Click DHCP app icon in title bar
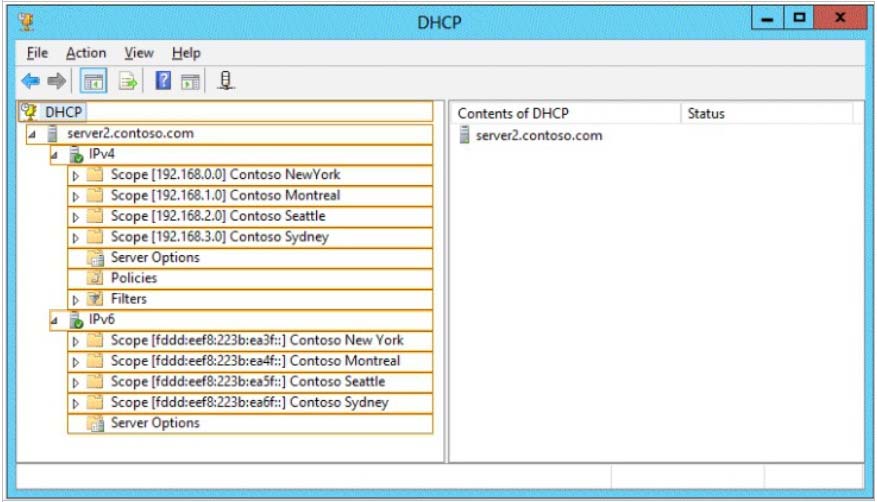This screenshot has width=877, height=502. (26, 22)
